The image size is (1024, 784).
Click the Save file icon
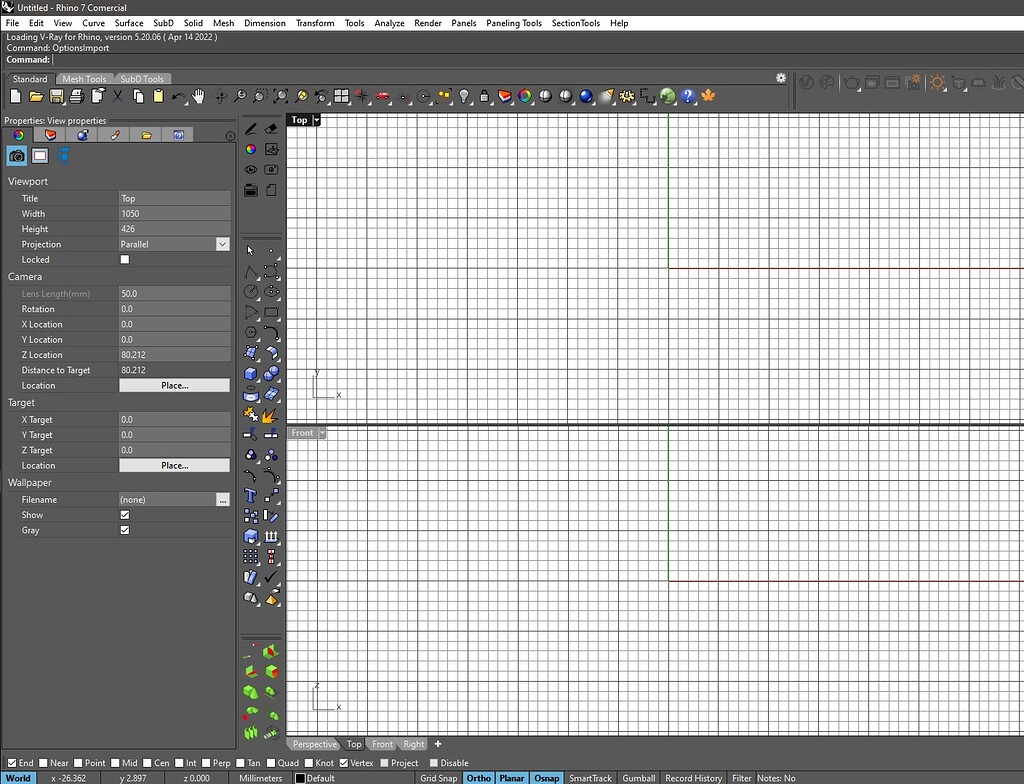tap(56, 96)
